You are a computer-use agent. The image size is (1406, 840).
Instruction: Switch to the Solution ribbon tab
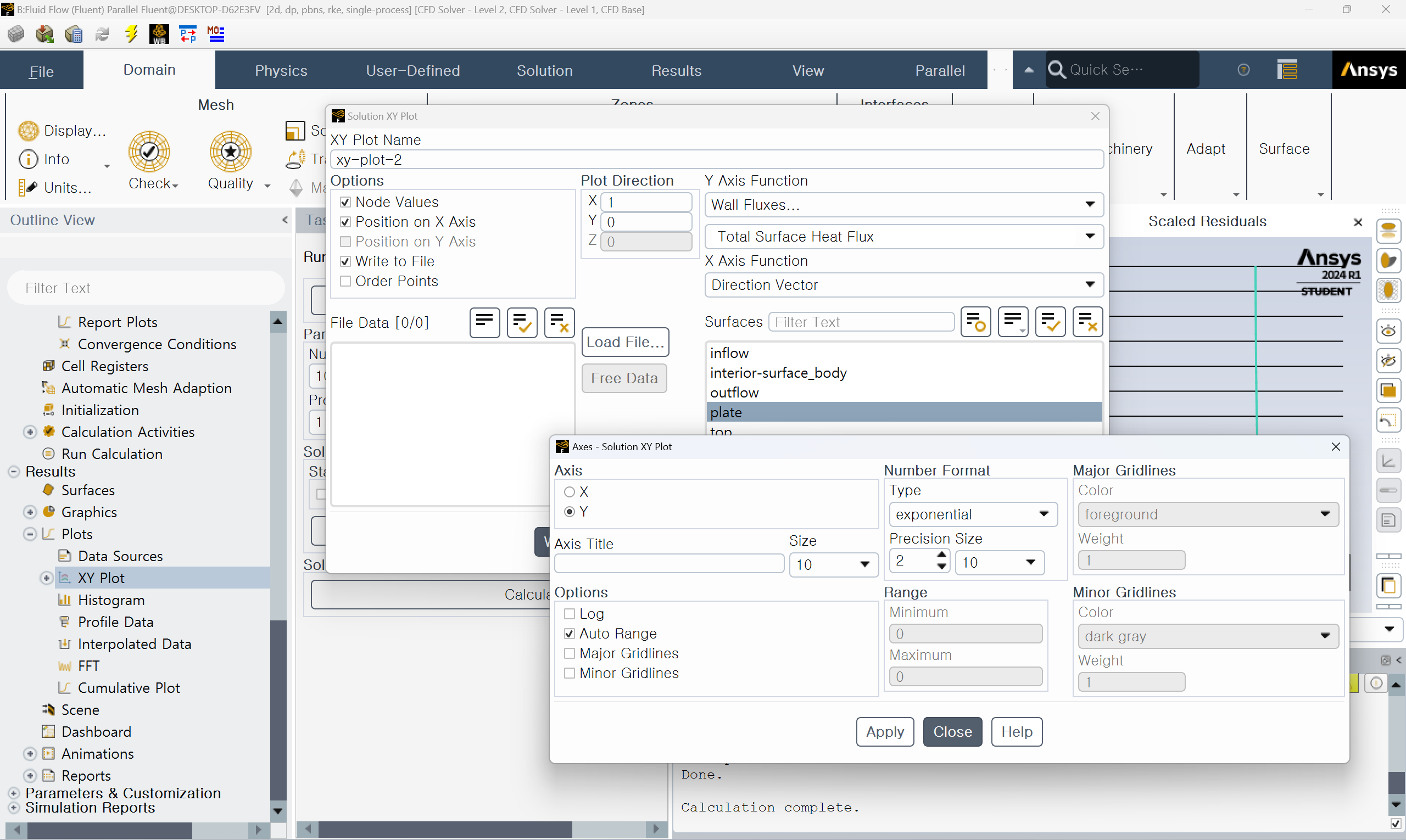[x=544, y=71]
